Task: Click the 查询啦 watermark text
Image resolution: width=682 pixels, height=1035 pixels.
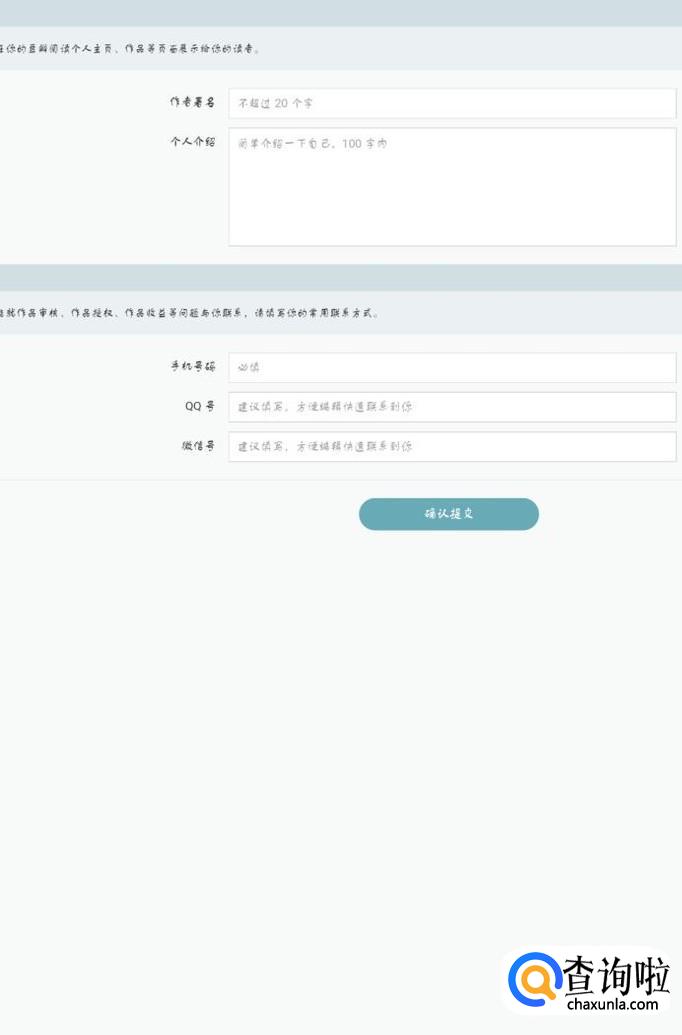Action: tap(615, 974)
